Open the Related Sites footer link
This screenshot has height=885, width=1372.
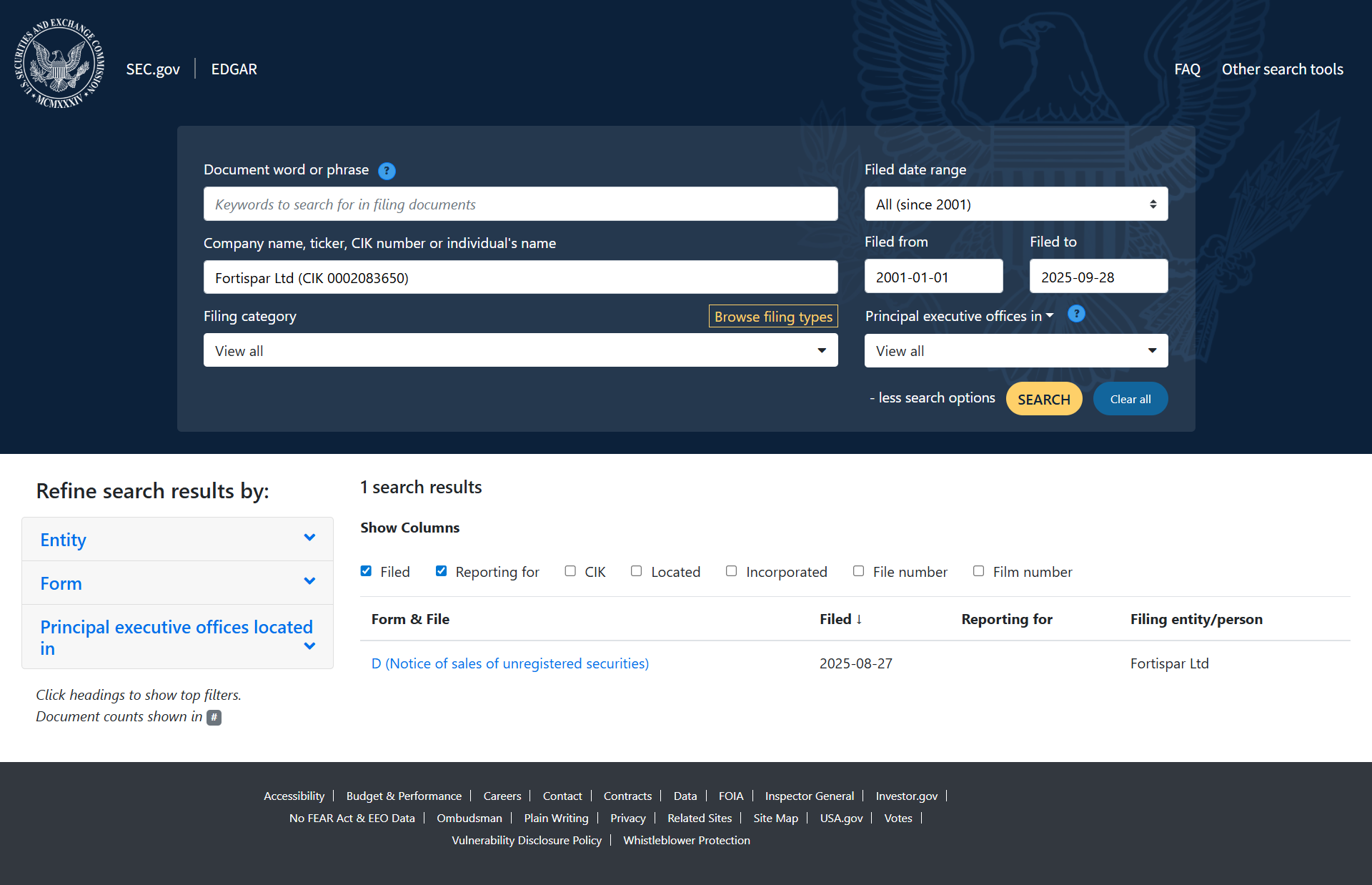pyautogui.click(x=700, y=819)
